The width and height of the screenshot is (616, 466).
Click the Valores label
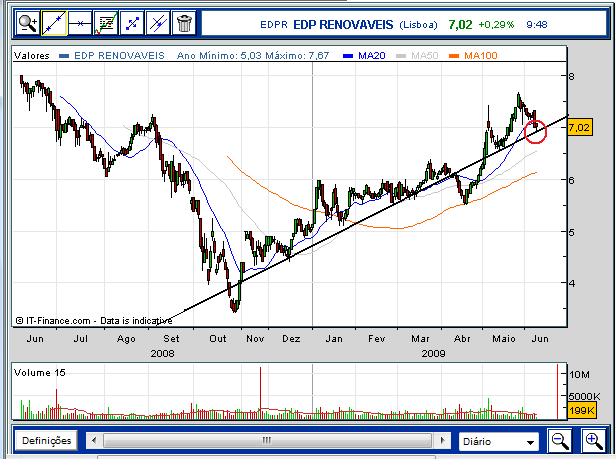pos(32,56)
